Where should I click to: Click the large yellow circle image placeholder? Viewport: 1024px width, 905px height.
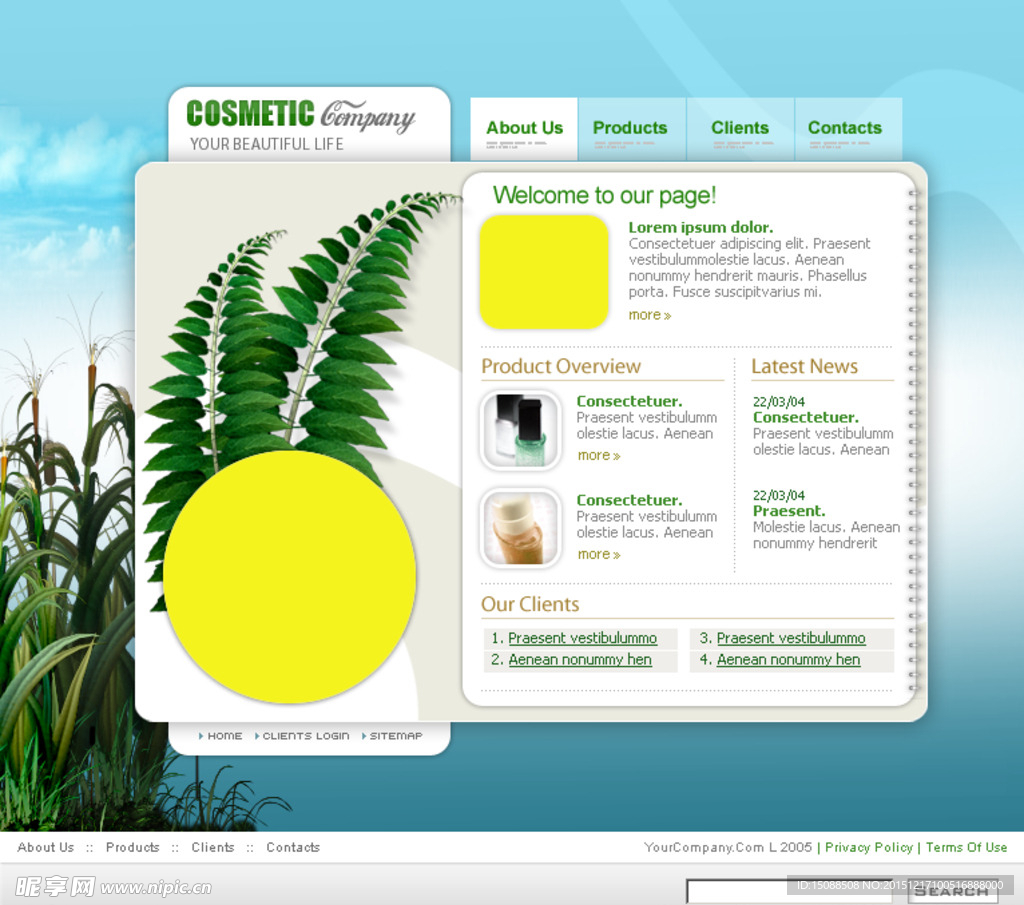click(289, 577)
